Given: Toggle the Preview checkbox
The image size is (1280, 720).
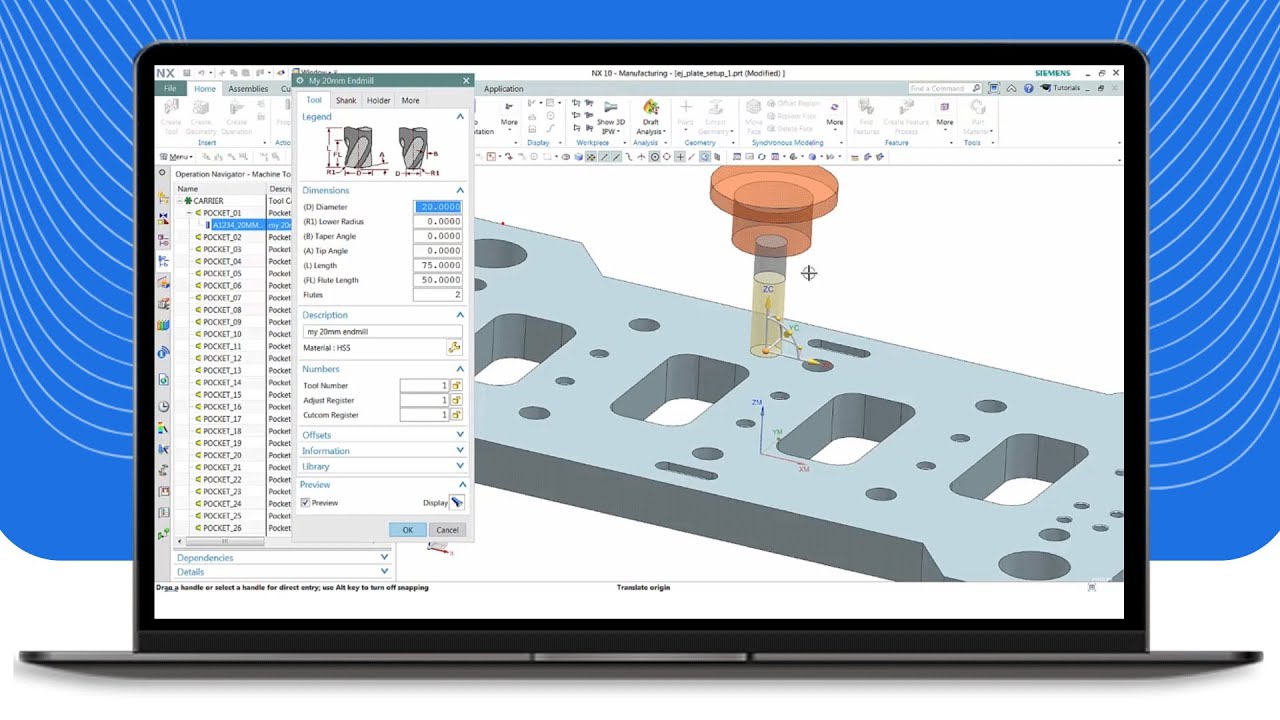Looking at the screenshot, I should [x=306, y=502].
